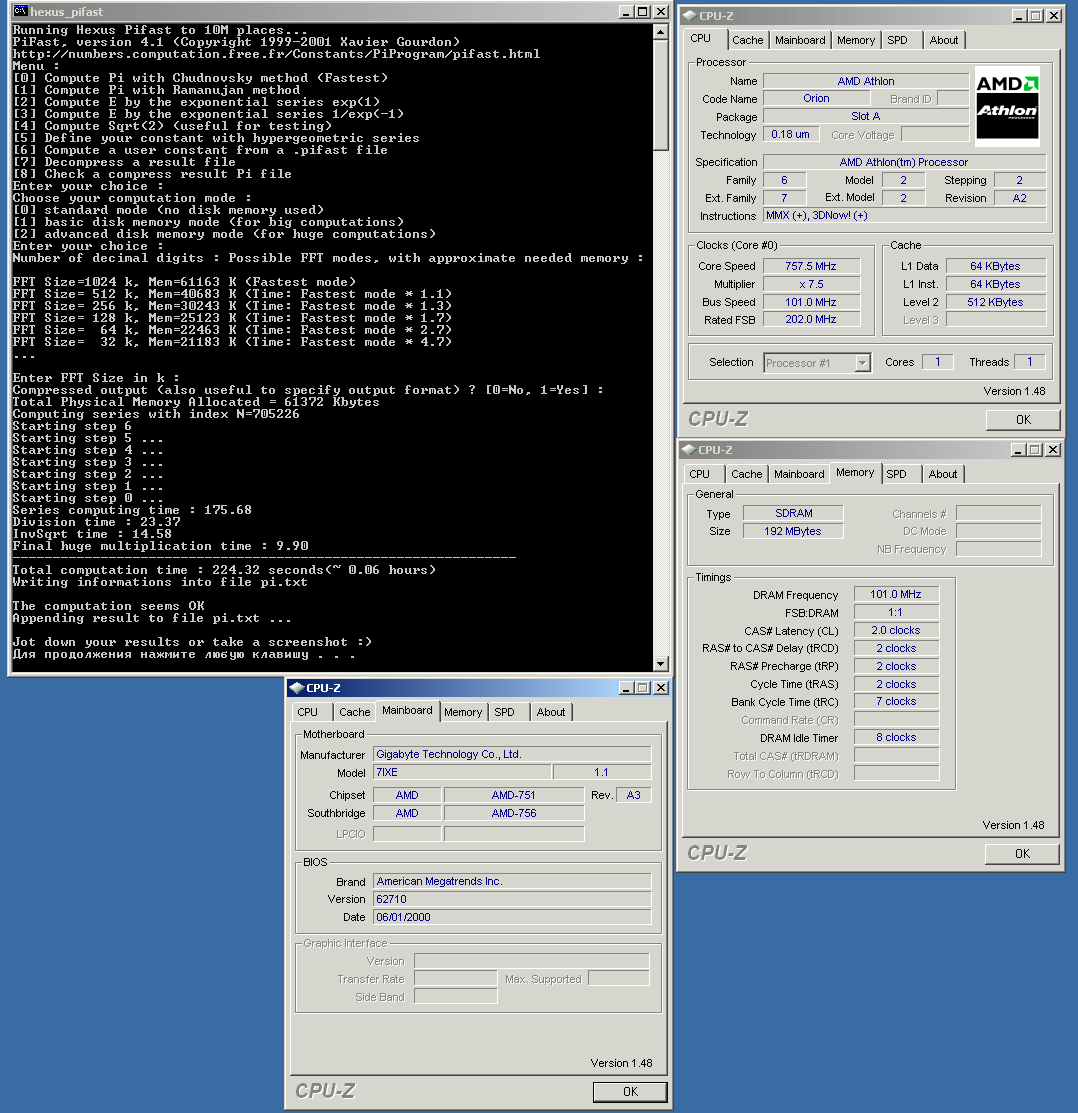
Task: Click the console scrollbar down arrow
Action: (x=660, y=664)
